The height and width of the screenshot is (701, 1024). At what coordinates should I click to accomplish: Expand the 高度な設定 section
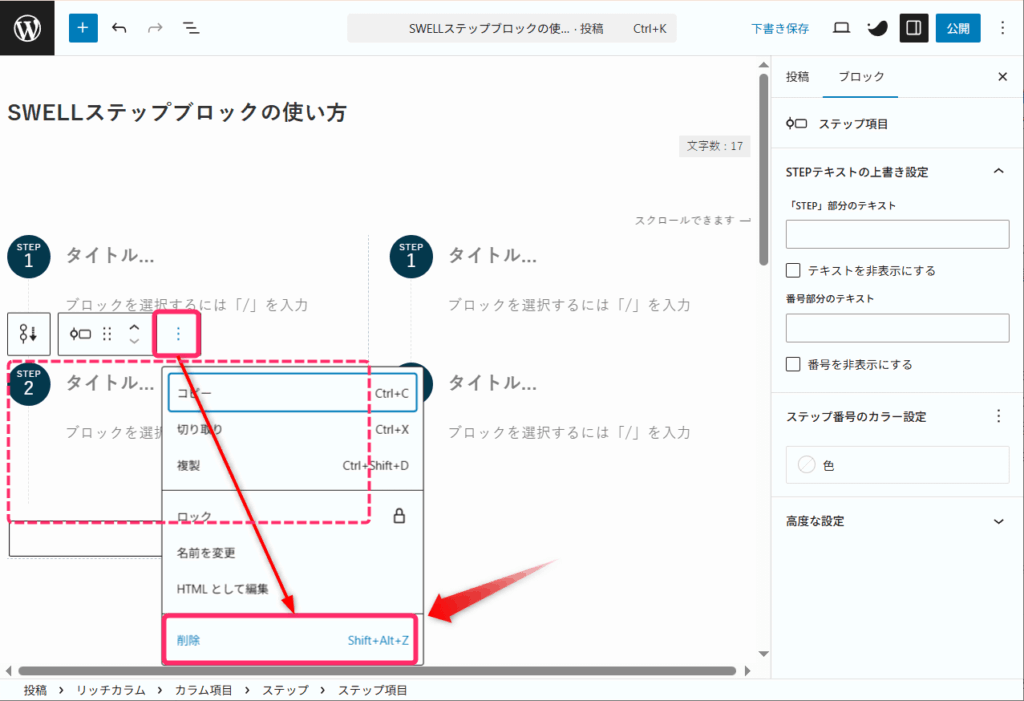pos(997,521)
